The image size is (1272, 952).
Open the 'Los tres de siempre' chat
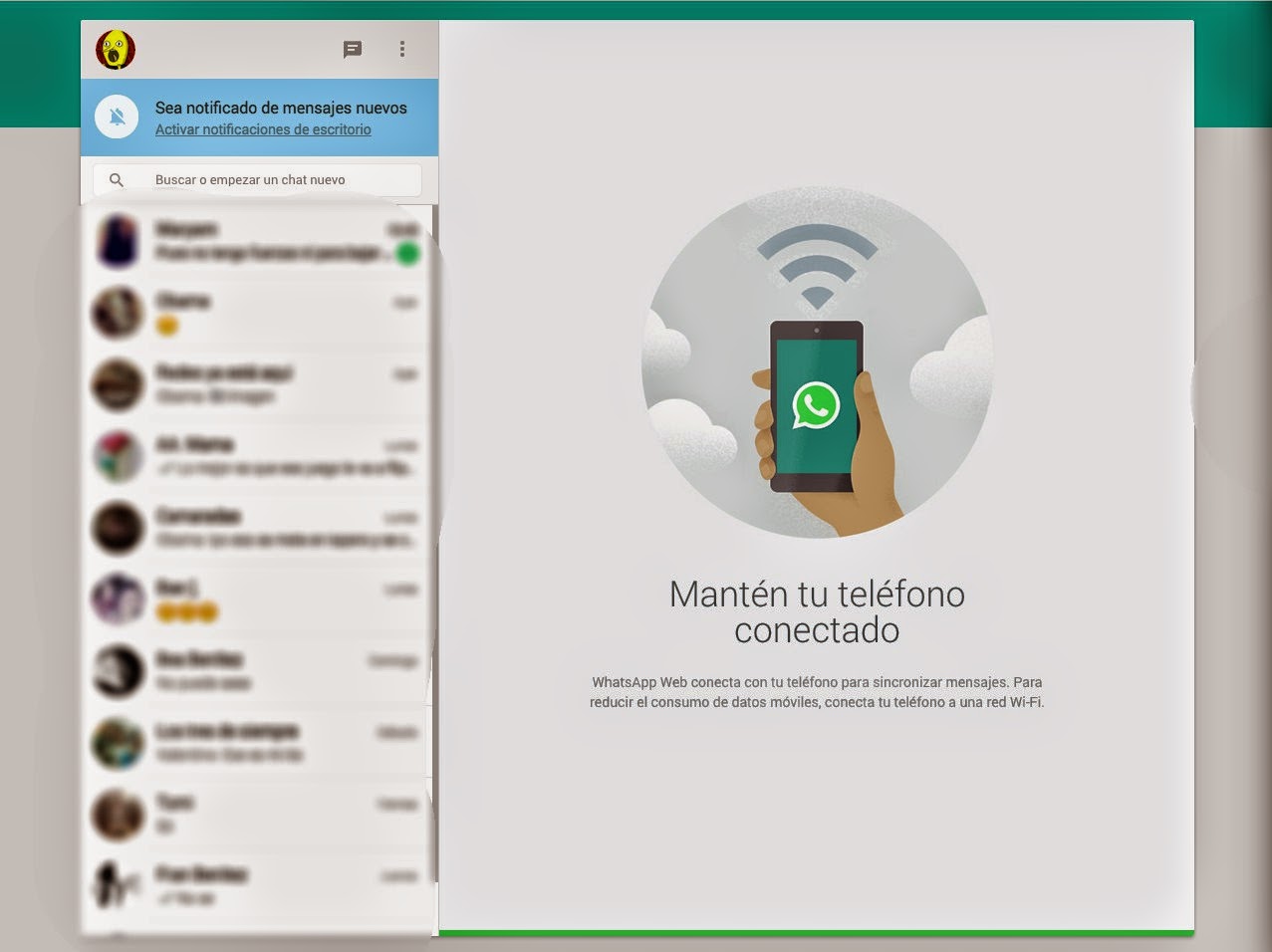257,743
